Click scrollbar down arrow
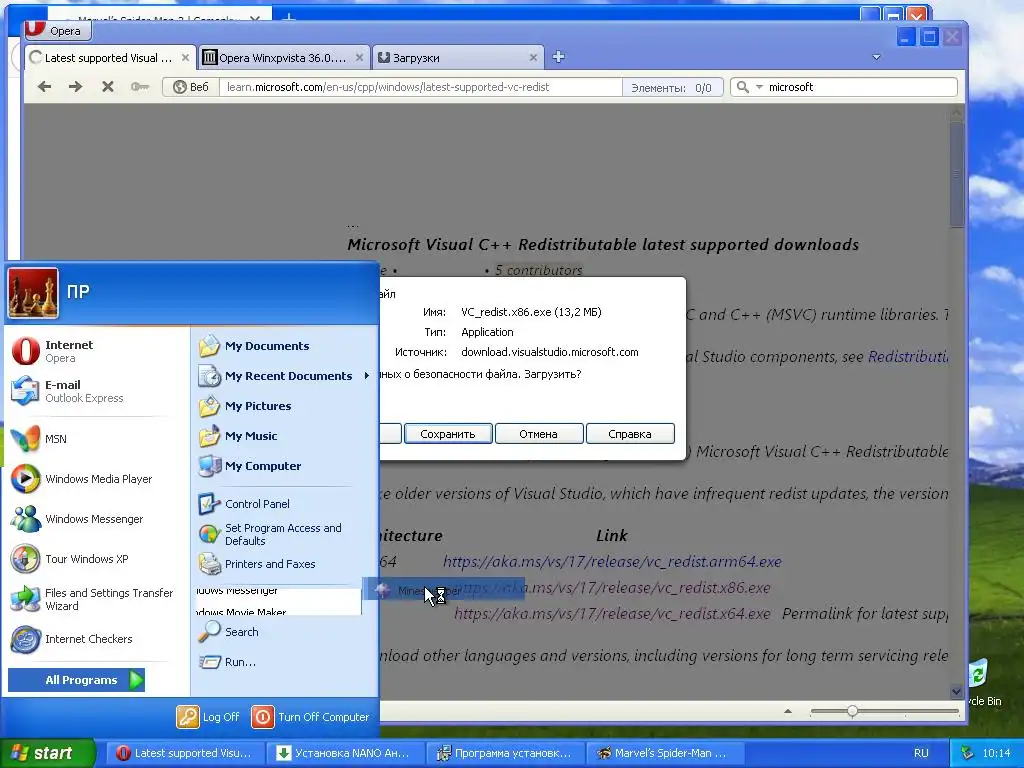The image size is (1024, 768). tap(956, 691)
